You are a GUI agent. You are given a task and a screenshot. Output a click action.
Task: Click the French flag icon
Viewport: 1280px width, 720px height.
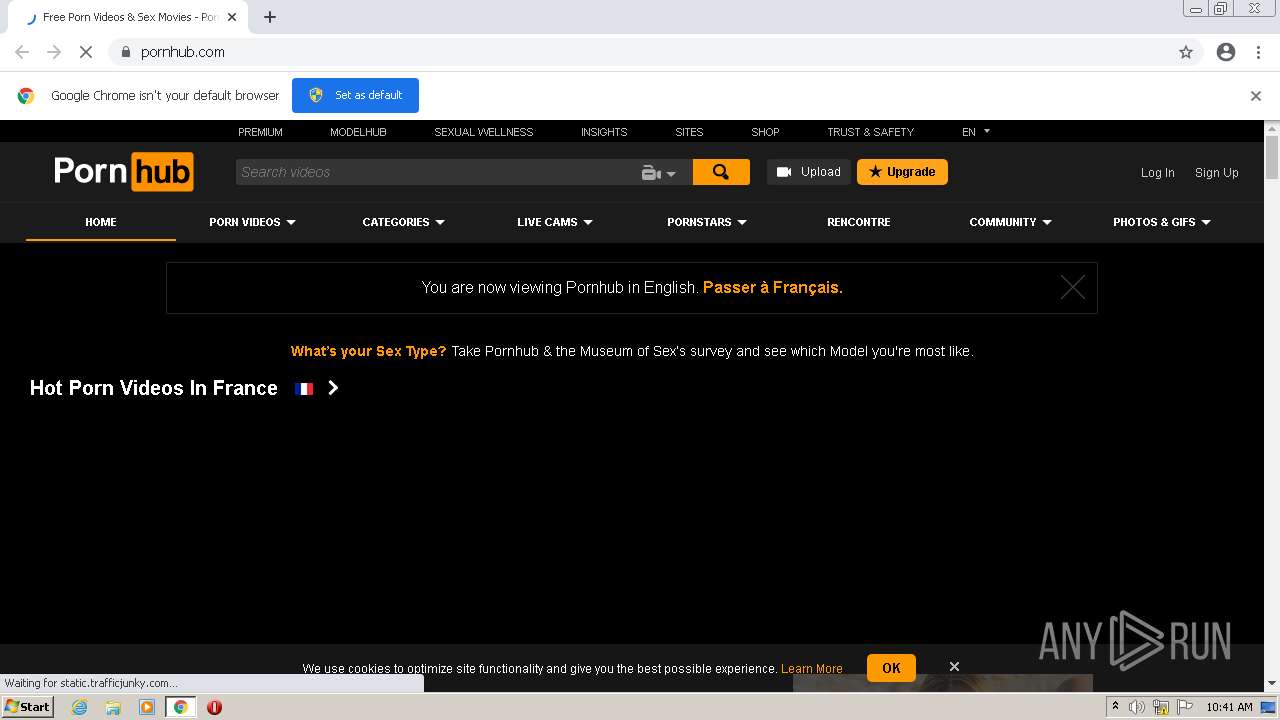pos(304,389)
